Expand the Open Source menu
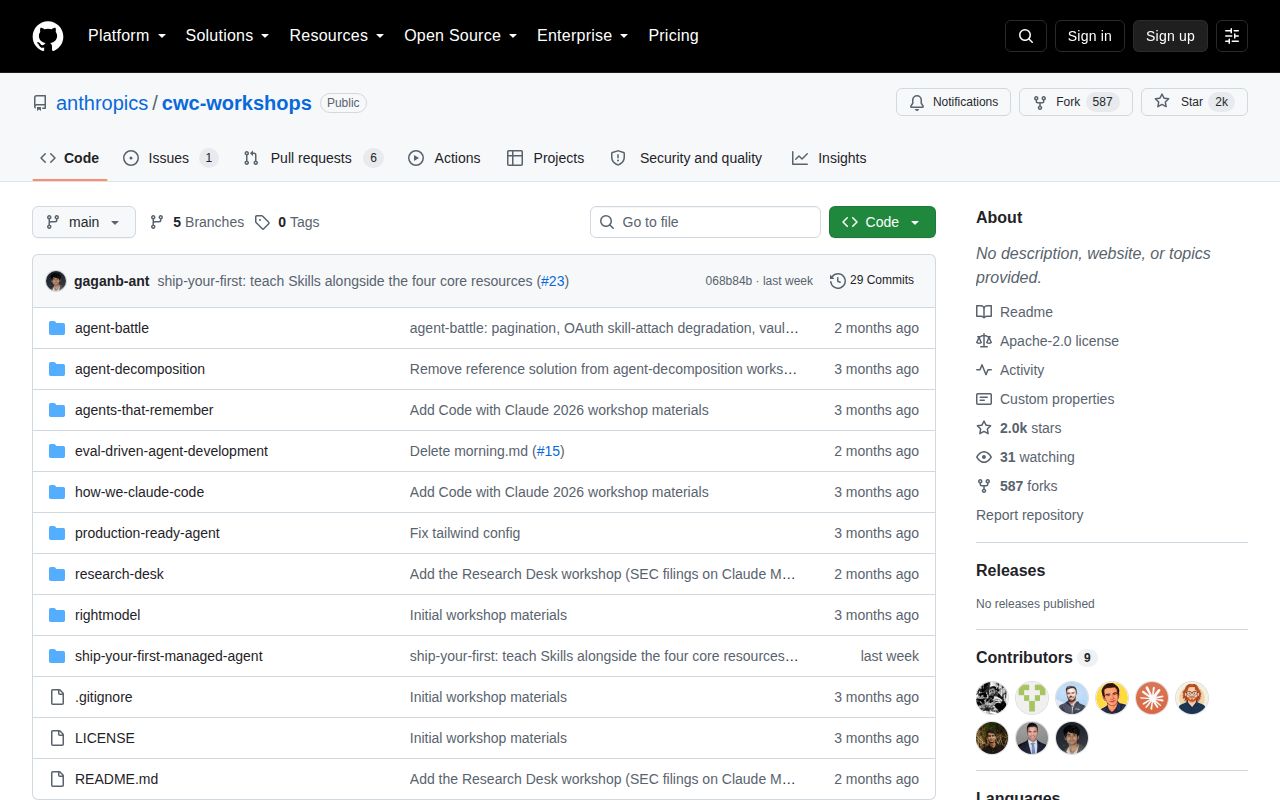Image resolution: width=1280 pixels, height=800 pixels. [460, 36]
